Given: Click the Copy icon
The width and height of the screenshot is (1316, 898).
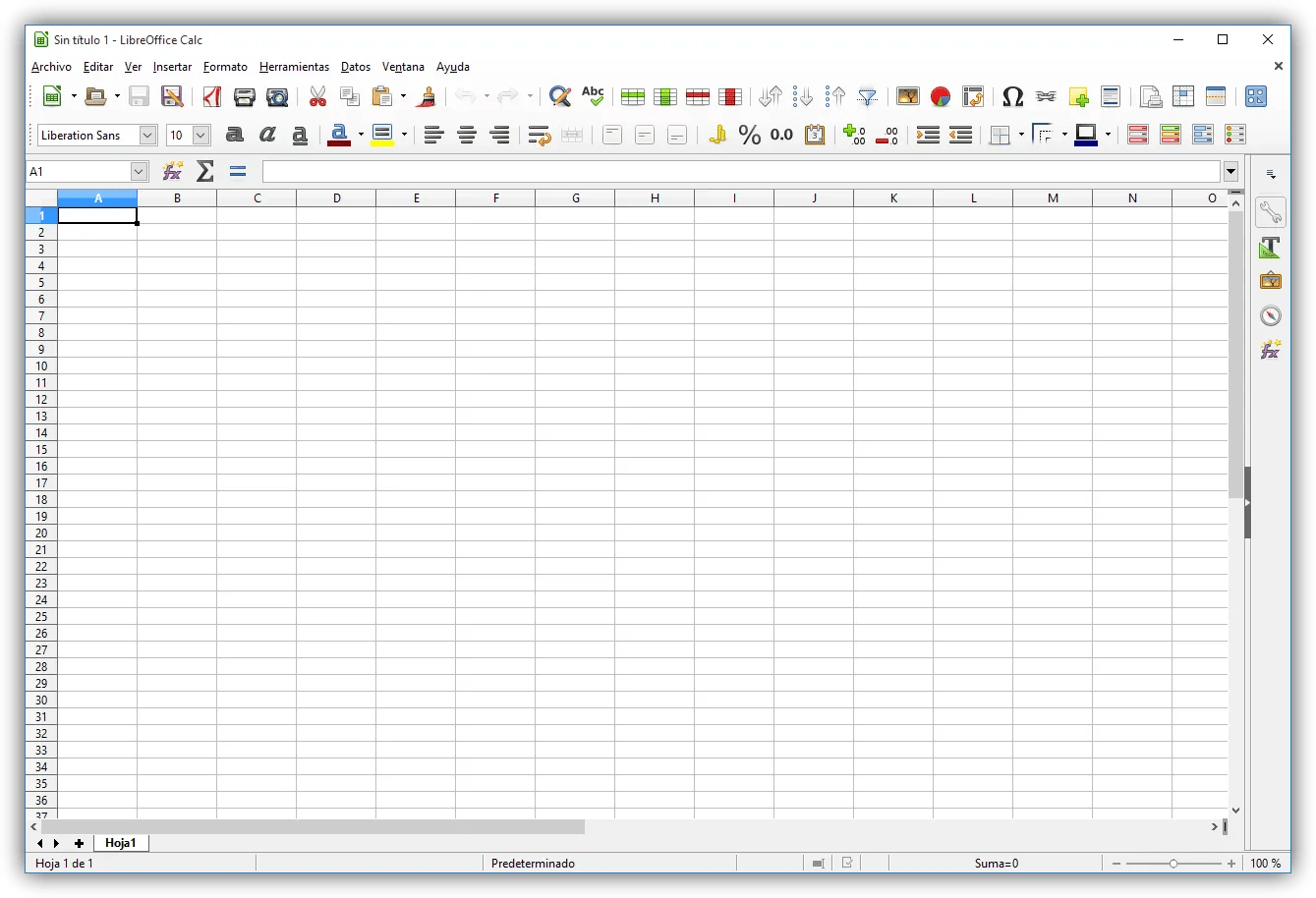Looking at the screenshot, I should (350, 96).
